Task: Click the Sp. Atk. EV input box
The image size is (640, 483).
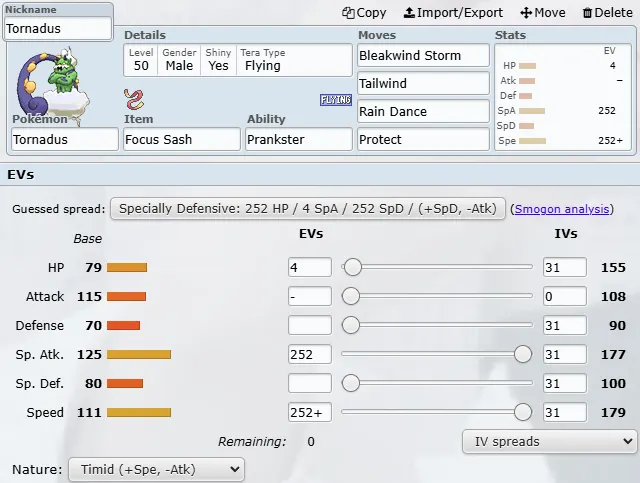Action: pos(310,354)
